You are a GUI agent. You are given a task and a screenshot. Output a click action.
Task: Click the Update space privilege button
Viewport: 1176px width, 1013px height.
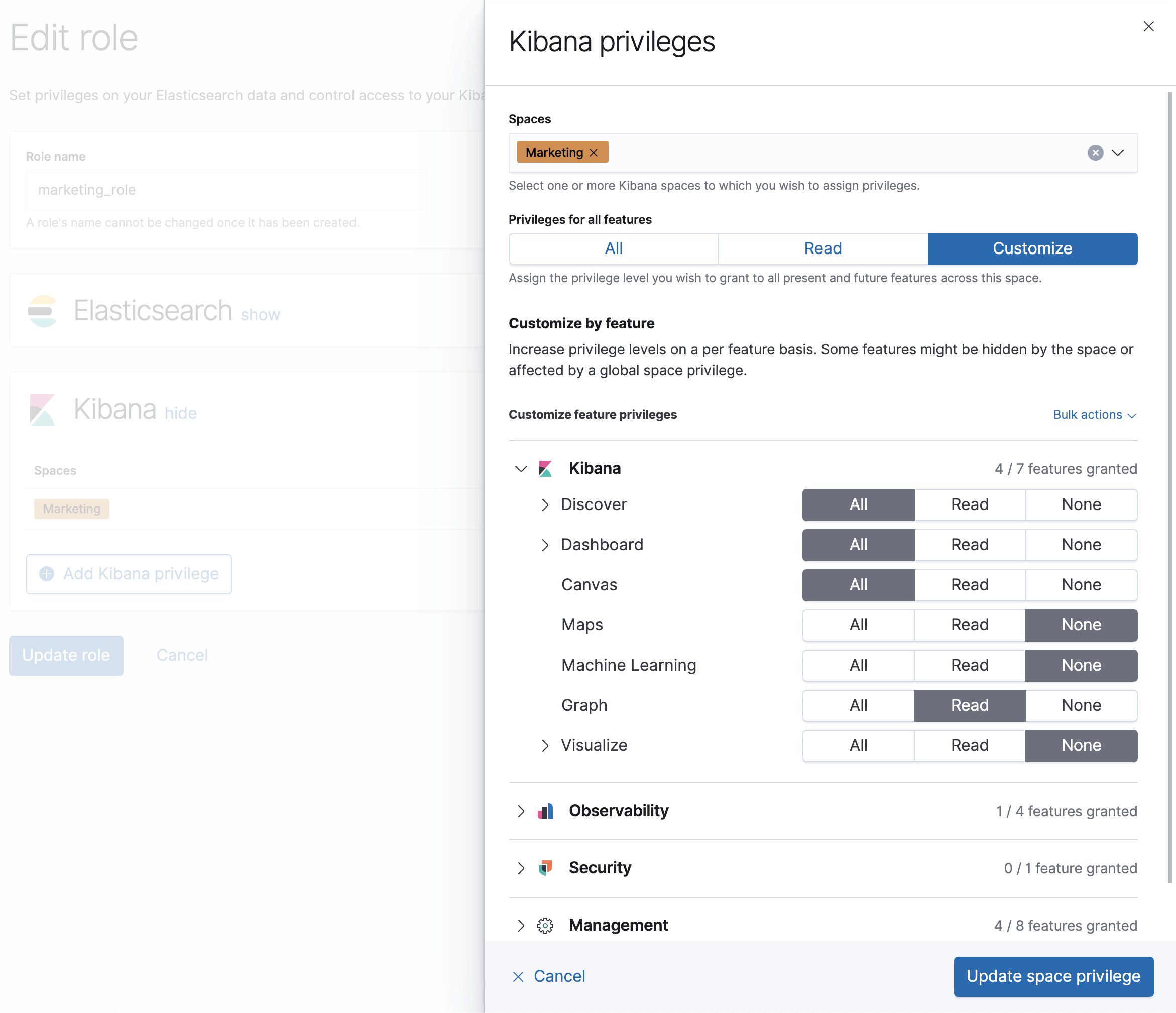1053,976
